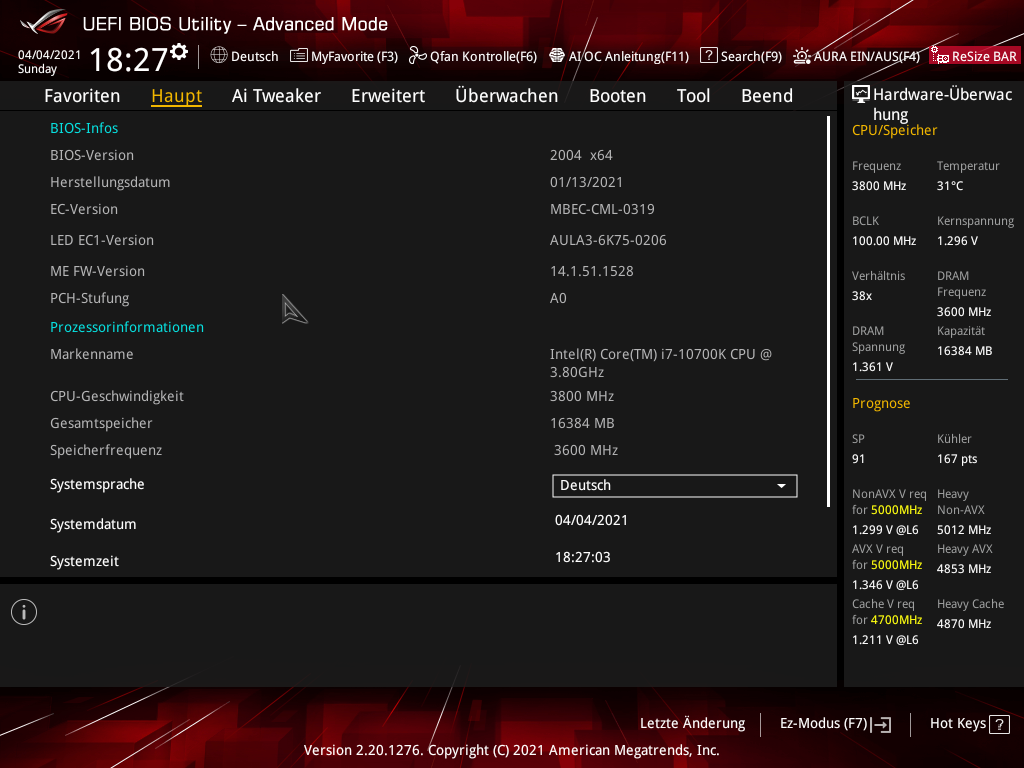
Task: Click PCH-Stufung value A0
Action: 558,298
